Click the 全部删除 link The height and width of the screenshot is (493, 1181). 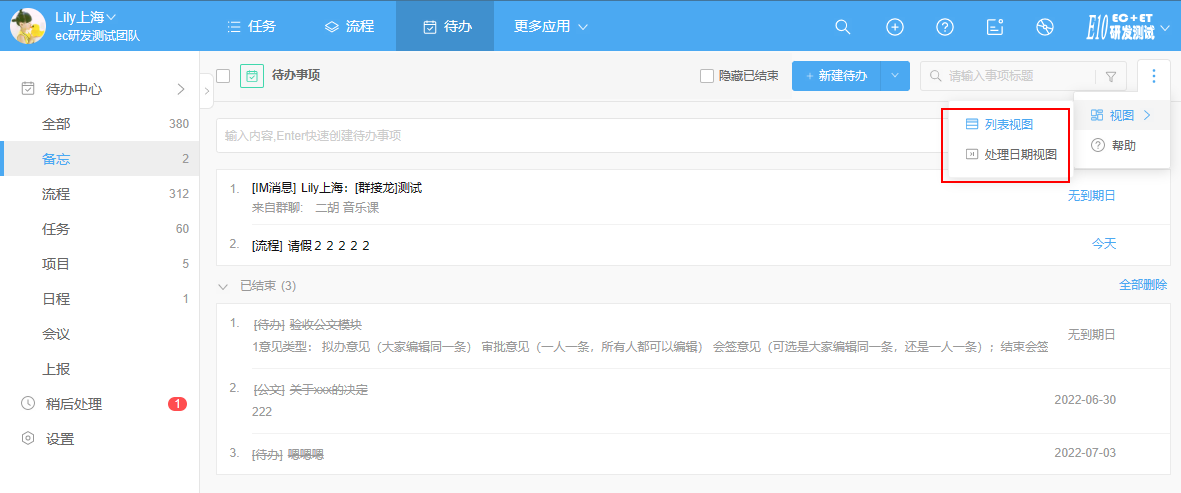click(x=1142, y=285)
